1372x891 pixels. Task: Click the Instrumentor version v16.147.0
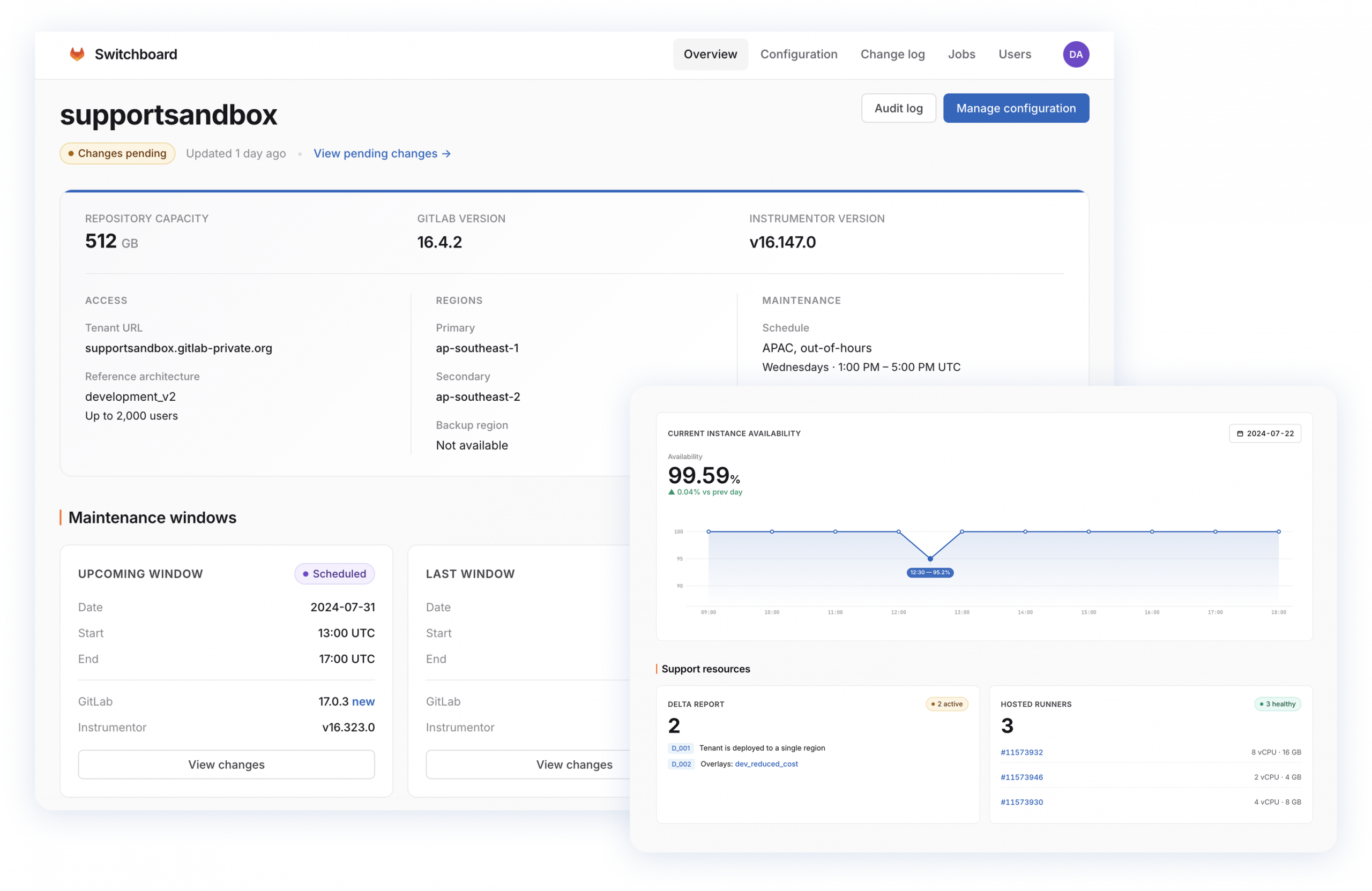pos(782,242)
